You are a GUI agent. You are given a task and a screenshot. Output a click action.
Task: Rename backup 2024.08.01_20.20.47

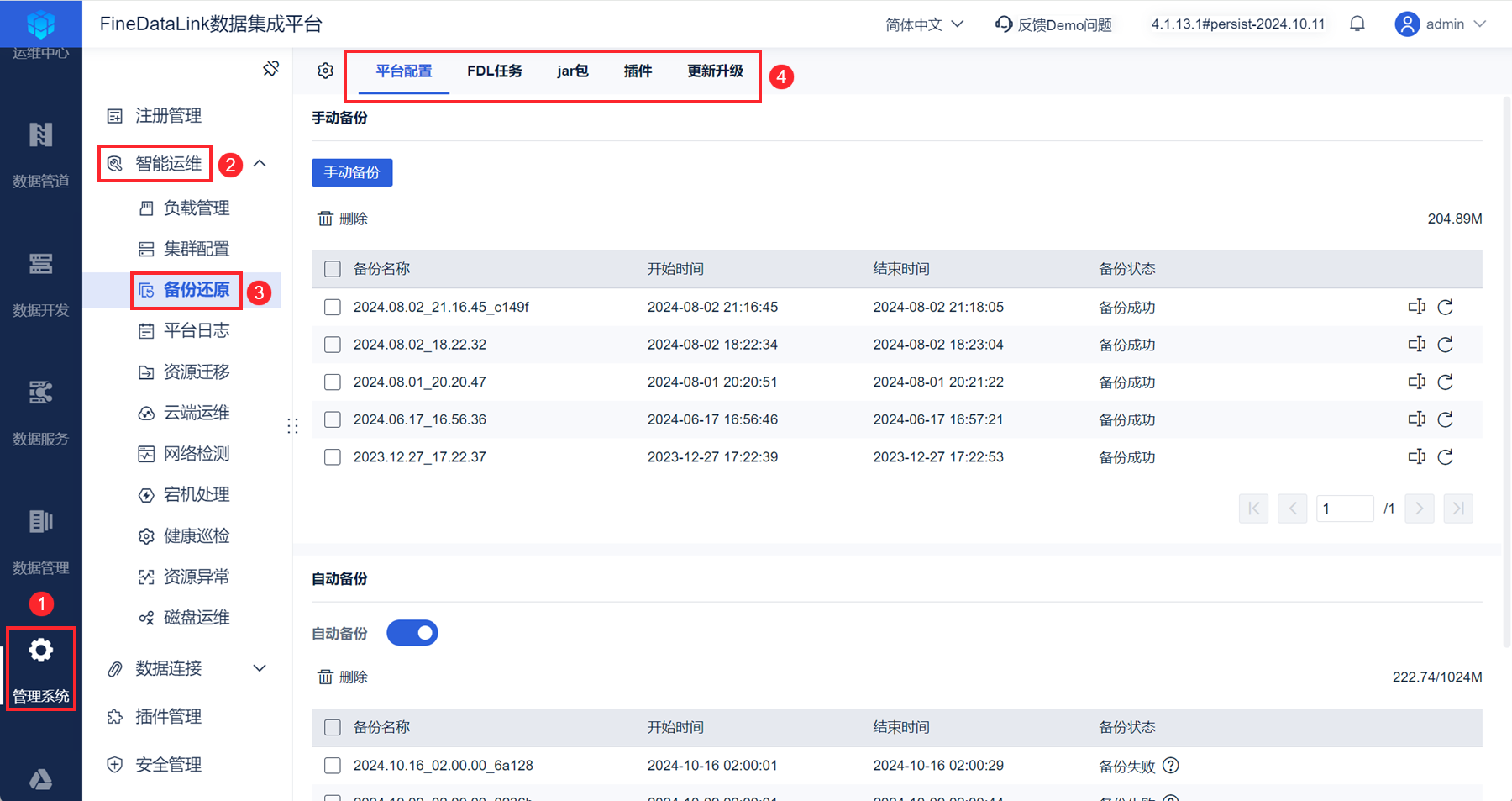tap(1417, 382)
